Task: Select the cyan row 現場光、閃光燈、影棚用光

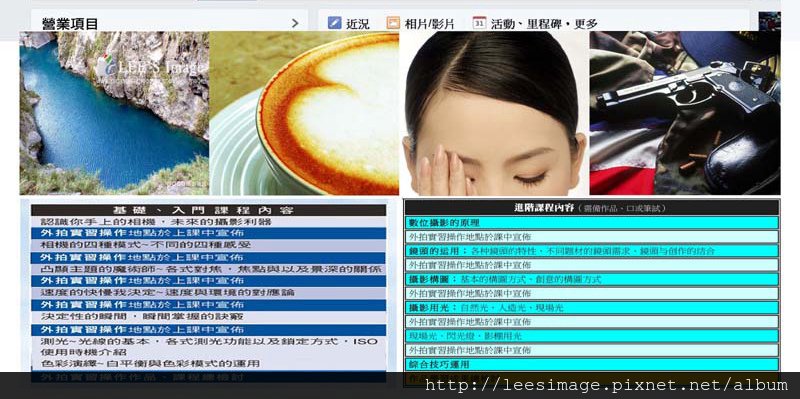Action: point(592,336)
